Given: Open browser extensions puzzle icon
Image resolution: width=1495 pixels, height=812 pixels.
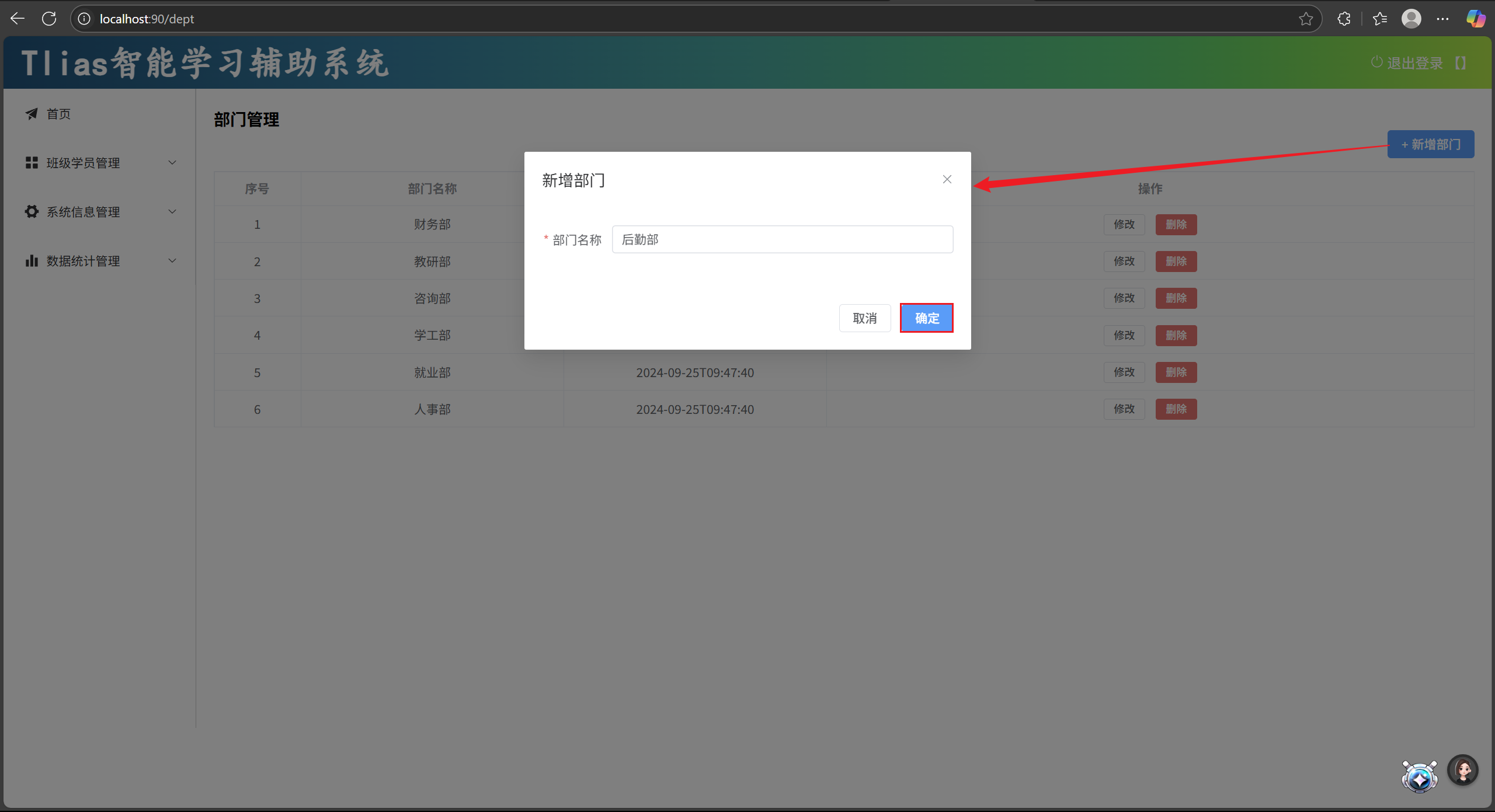Looking at the screenshot, I should pyautogui.click(x=1344, y=19).
